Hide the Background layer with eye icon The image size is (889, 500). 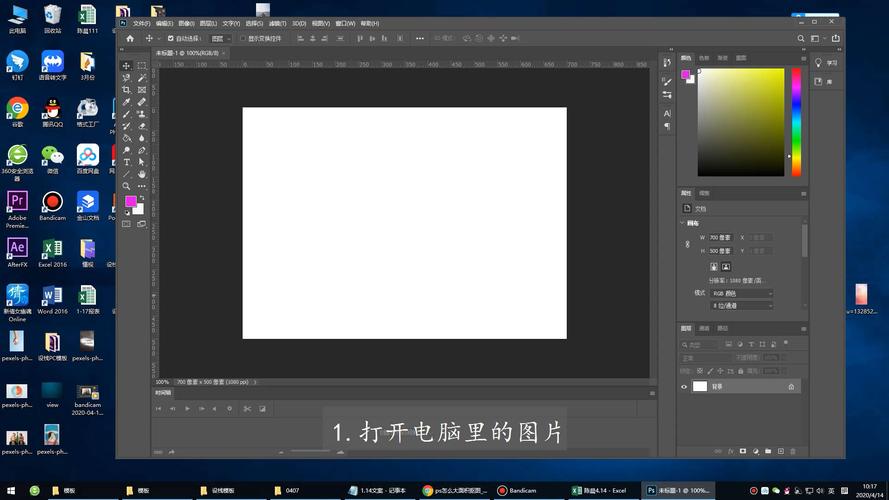click(x=684, y=387)
